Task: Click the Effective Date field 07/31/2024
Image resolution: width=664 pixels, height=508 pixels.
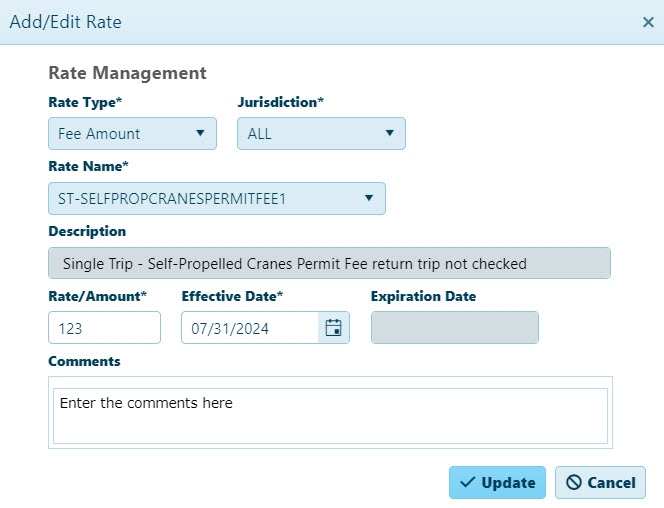Action: pyautogui.click(x=250, y=328)
